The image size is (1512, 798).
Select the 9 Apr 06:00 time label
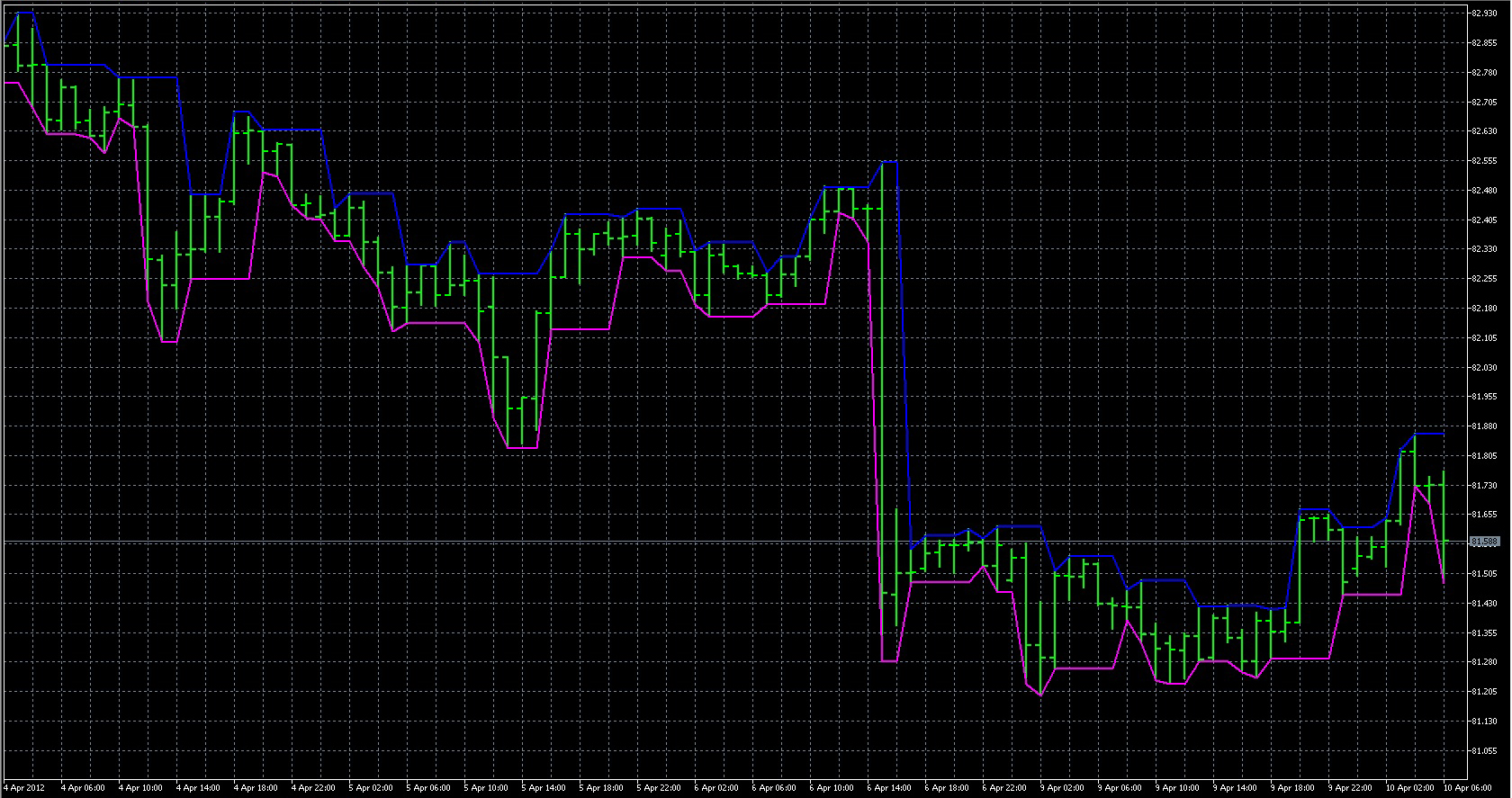tap(1120, 788)
